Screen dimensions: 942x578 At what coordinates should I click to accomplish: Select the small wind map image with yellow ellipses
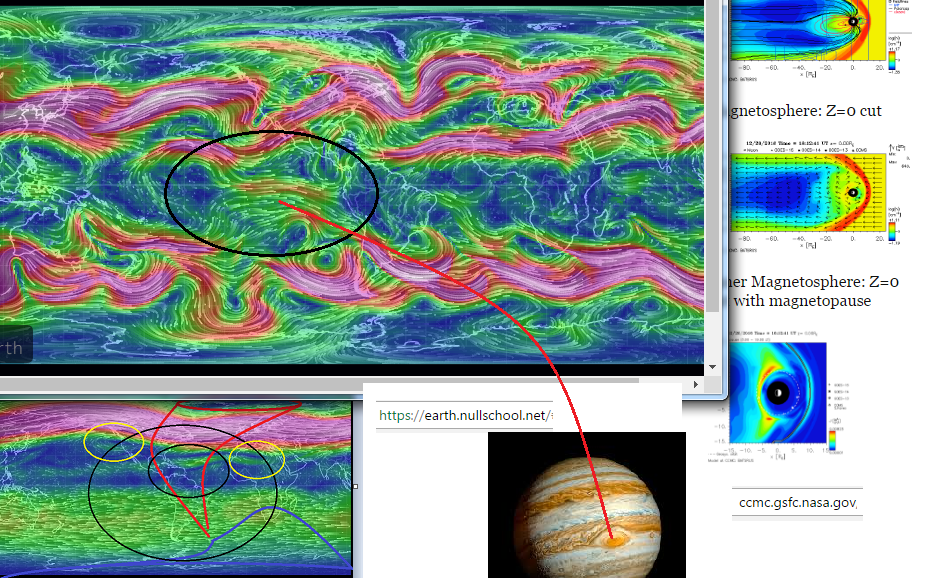click(175, 488)
